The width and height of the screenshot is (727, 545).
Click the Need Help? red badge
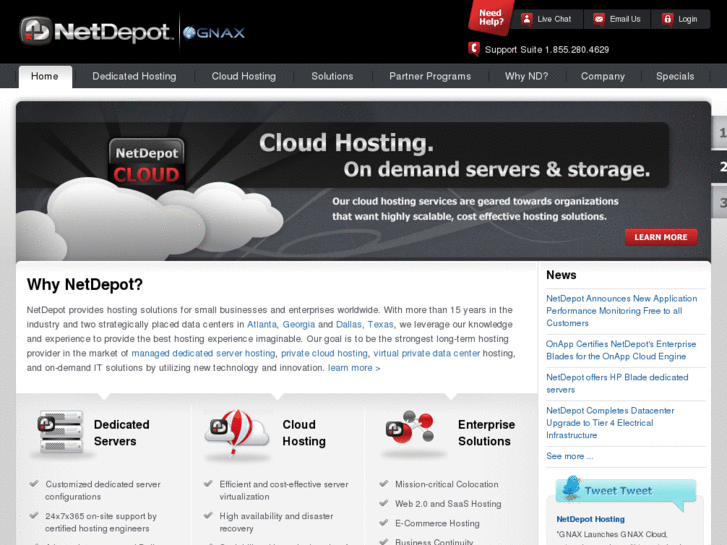(x=491, y=18)
